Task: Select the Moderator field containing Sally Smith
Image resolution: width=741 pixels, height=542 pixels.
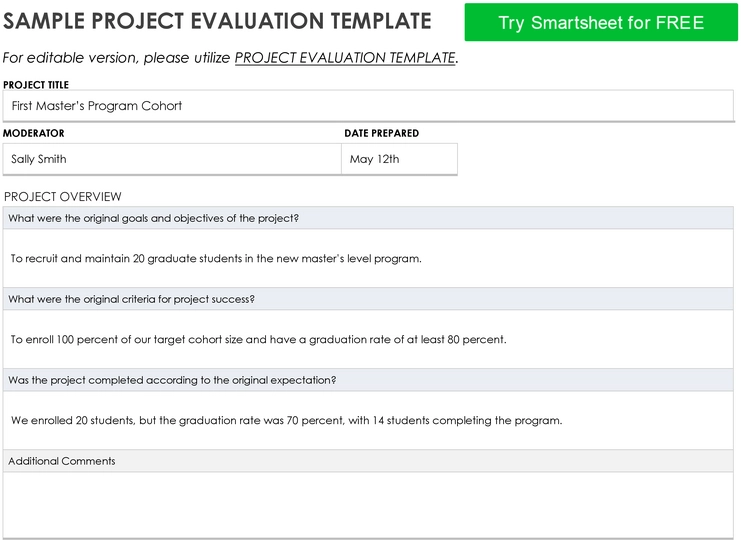Action: coord(172,159)
